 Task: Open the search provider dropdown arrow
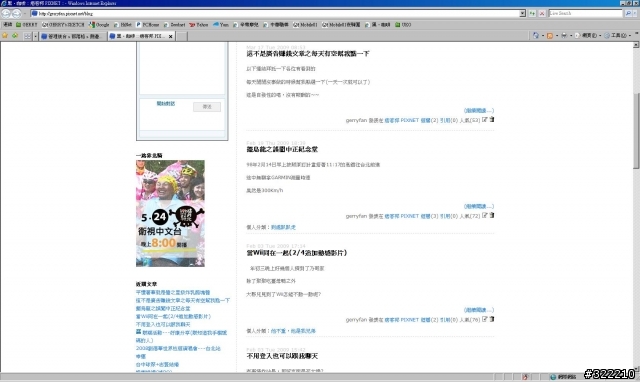point(636,13)
